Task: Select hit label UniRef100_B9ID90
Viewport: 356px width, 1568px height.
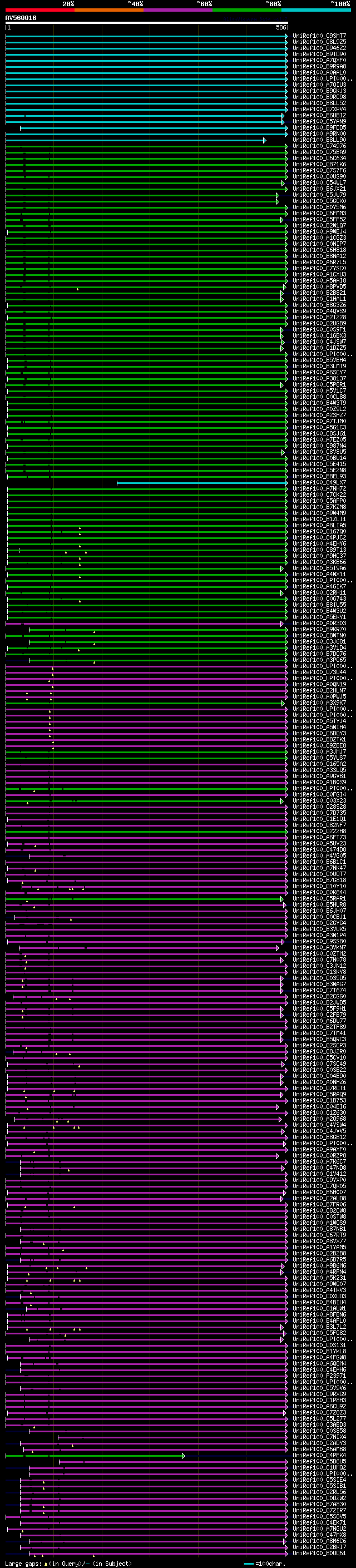Action: [x=319, y=54]
